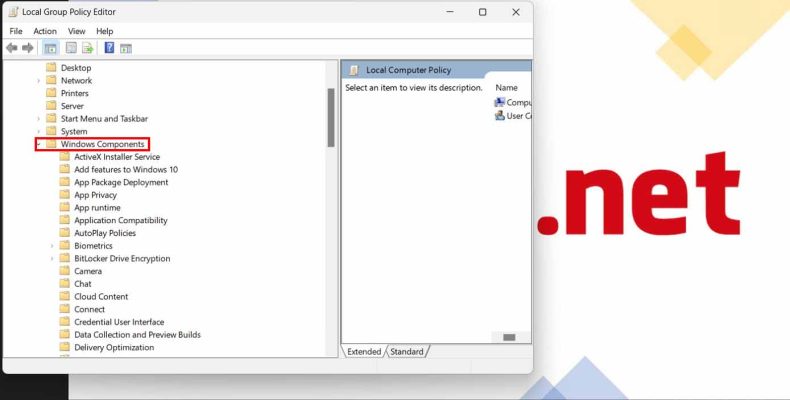This screenshot has width=790, height=400.
Task: Select the Printers tree item
Action: tap(75, 93)
